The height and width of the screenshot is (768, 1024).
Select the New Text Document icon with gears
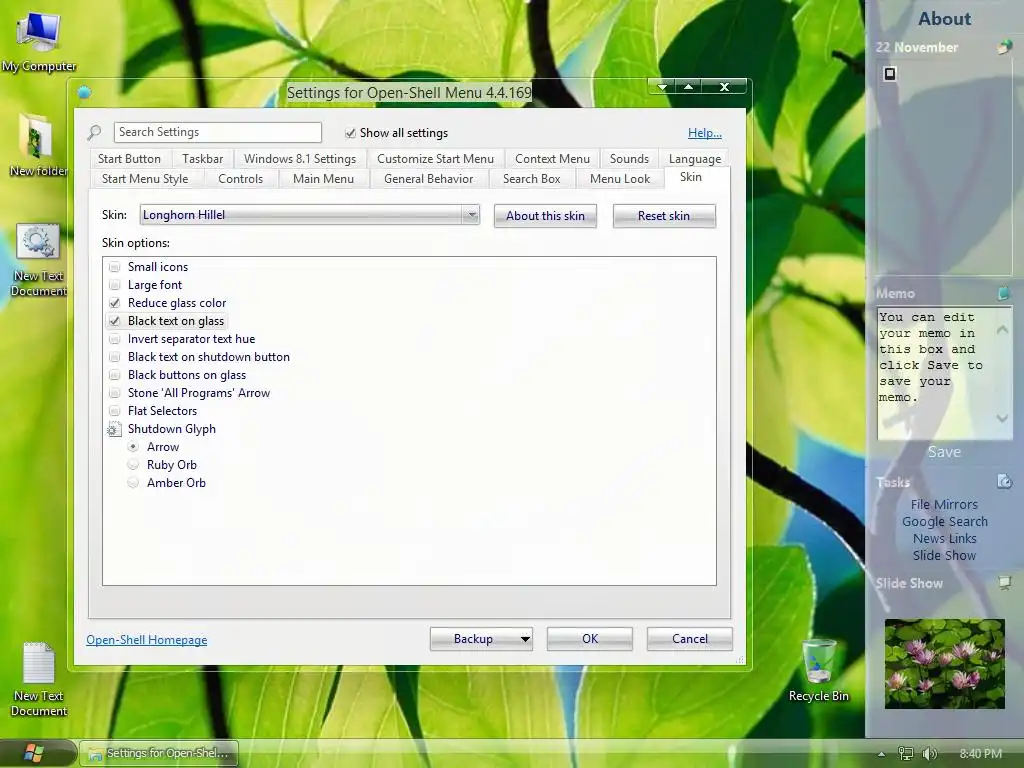pyautogui.click(x=39, y=260)
